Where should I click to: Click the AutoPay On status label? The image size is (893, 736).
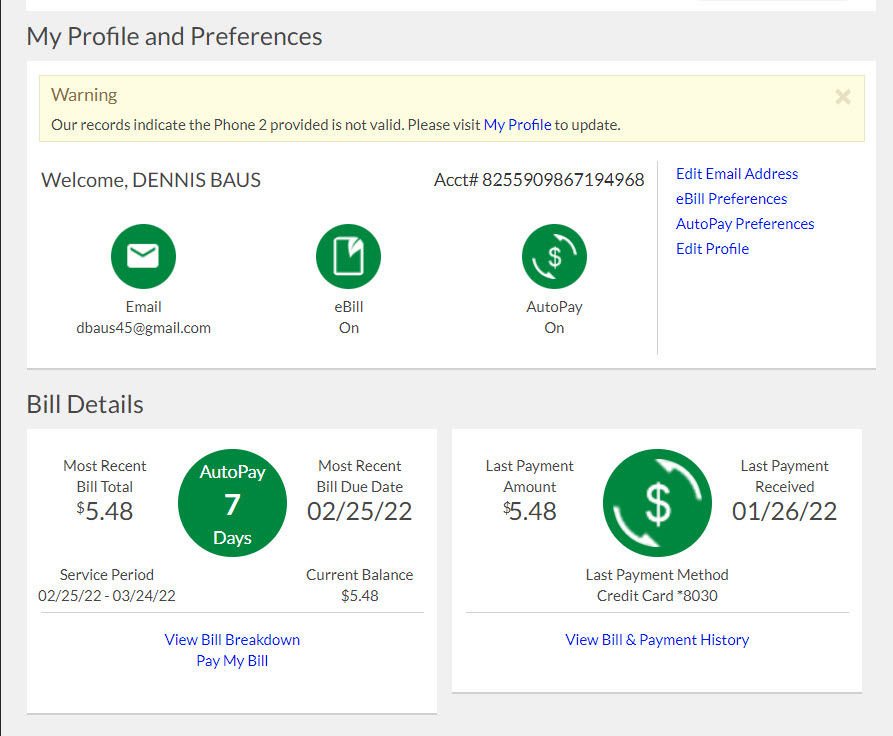pyautogui.click(x=554, y=328)
